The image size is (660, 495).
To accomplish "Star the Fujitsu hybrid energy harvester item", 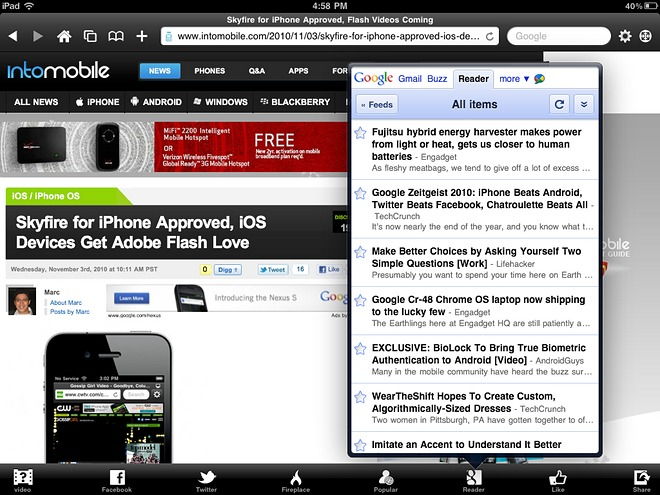I will [x=360, y=133].
